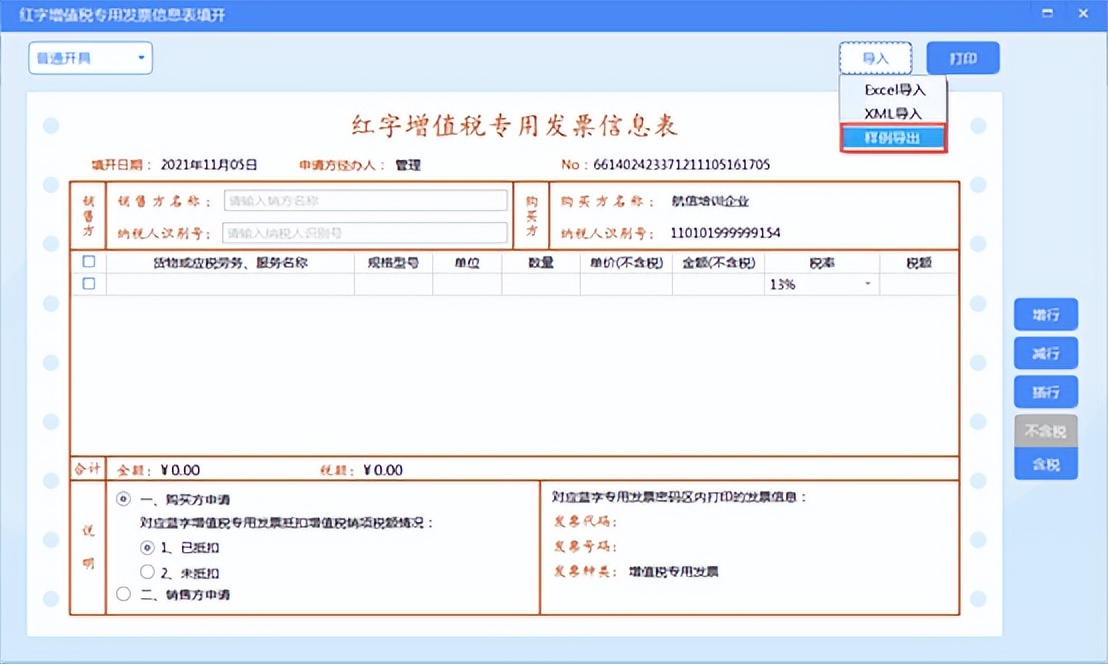Click 插行 to insert a row
The height and width of the screenshot is (664, 1108).
point(1045,391)
